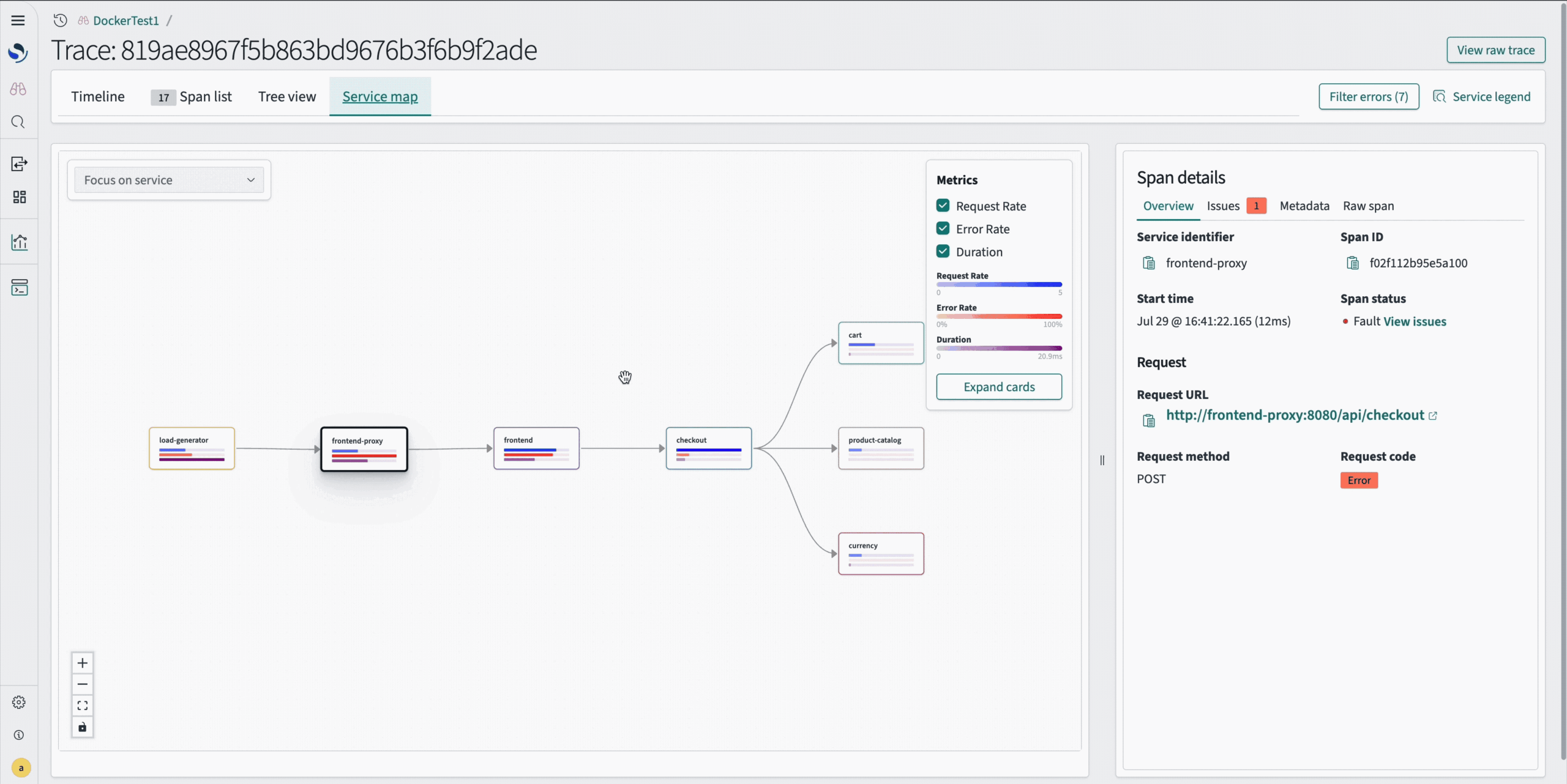Click the search magnifier sidebar icon
Screen dimensions: 1567x784
(x=18, y=122)
